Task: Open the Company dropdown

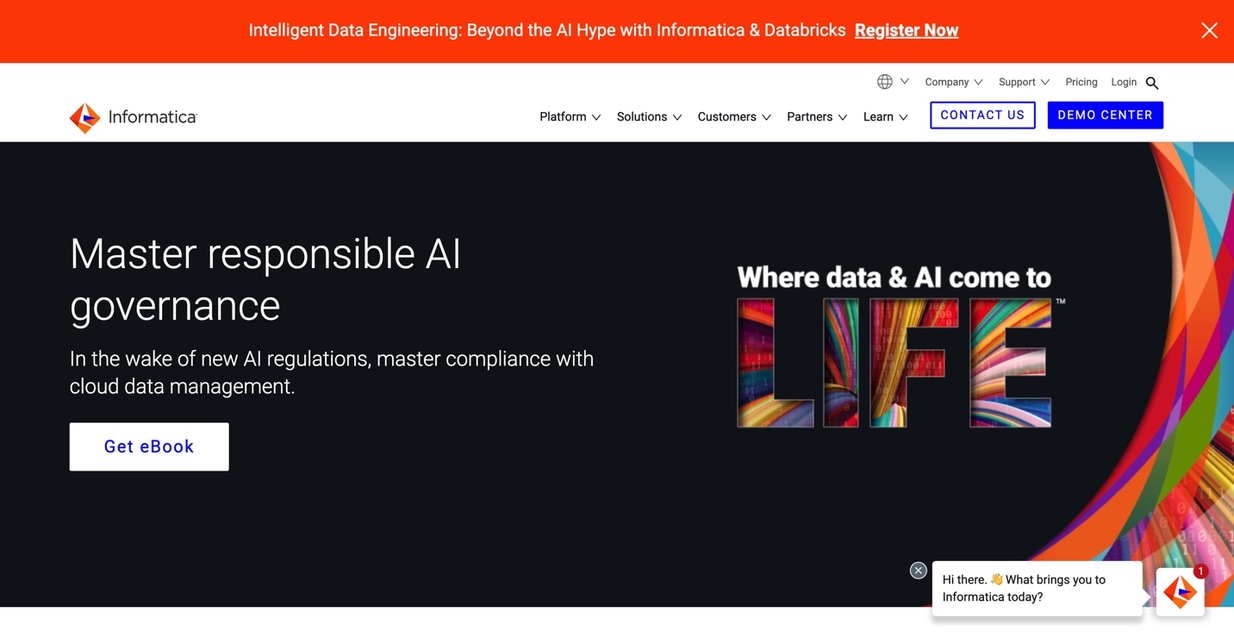Action: 953,82
